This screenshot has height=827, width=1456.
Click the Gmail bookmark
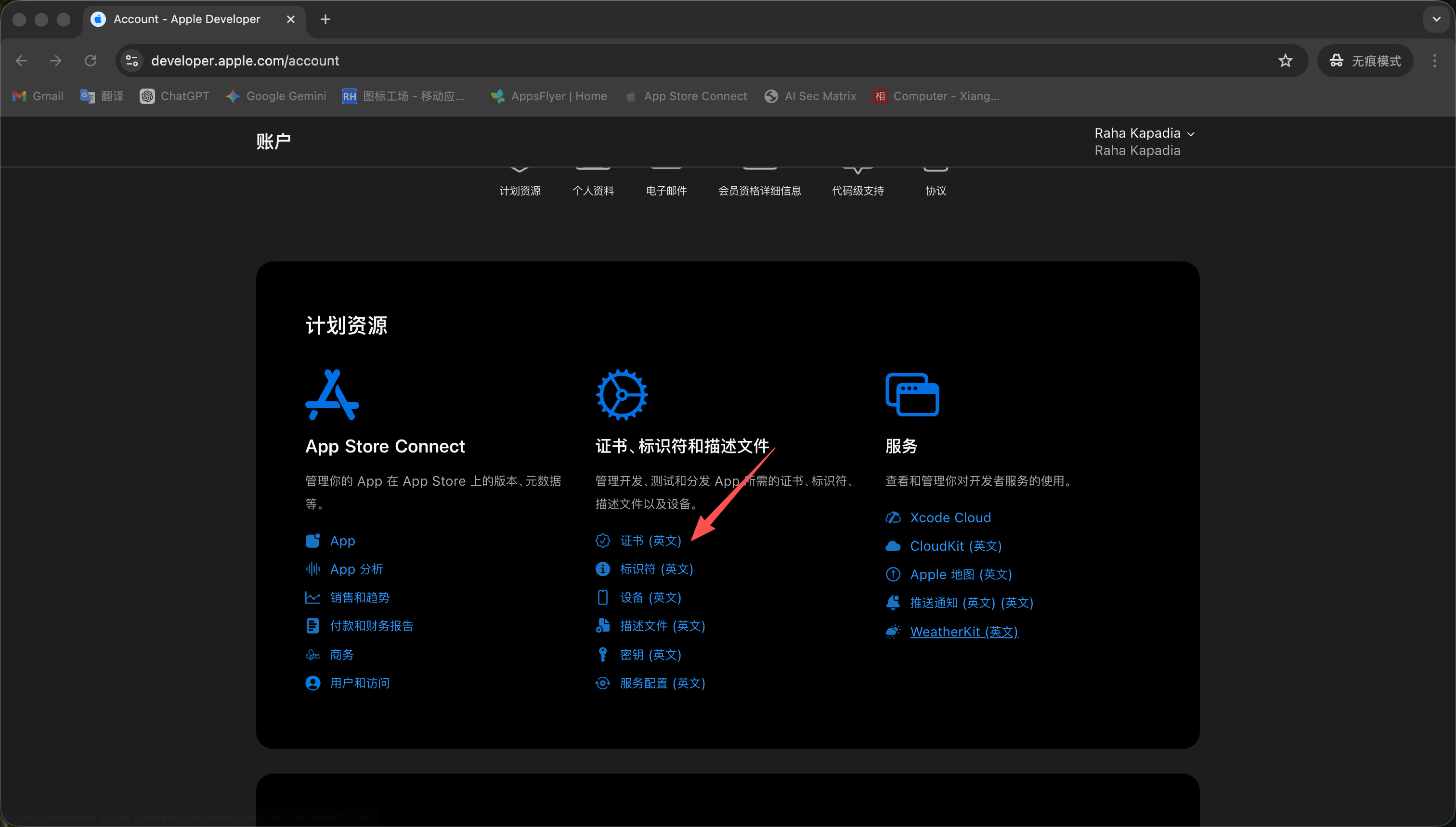(38, 96)
